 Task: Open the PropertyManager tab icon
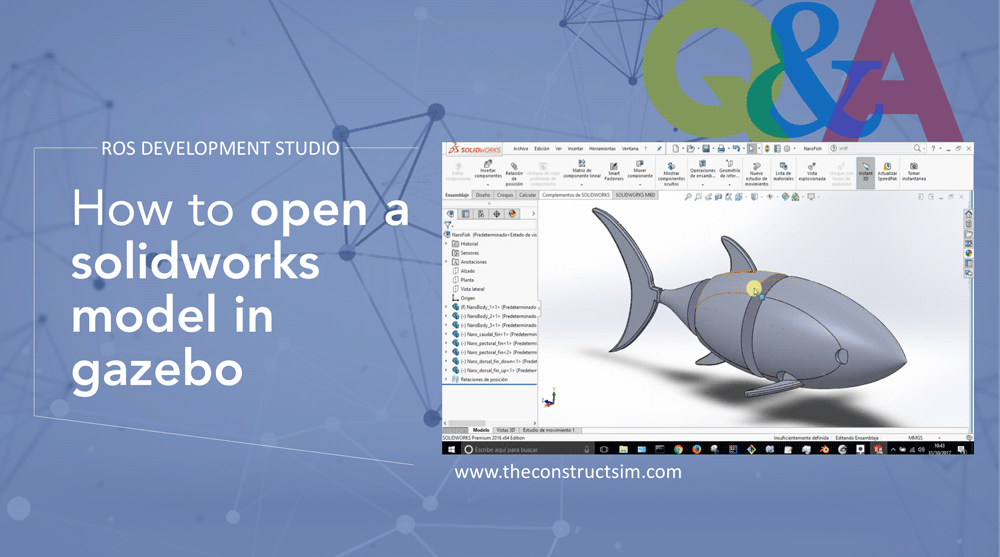[466, 214]
